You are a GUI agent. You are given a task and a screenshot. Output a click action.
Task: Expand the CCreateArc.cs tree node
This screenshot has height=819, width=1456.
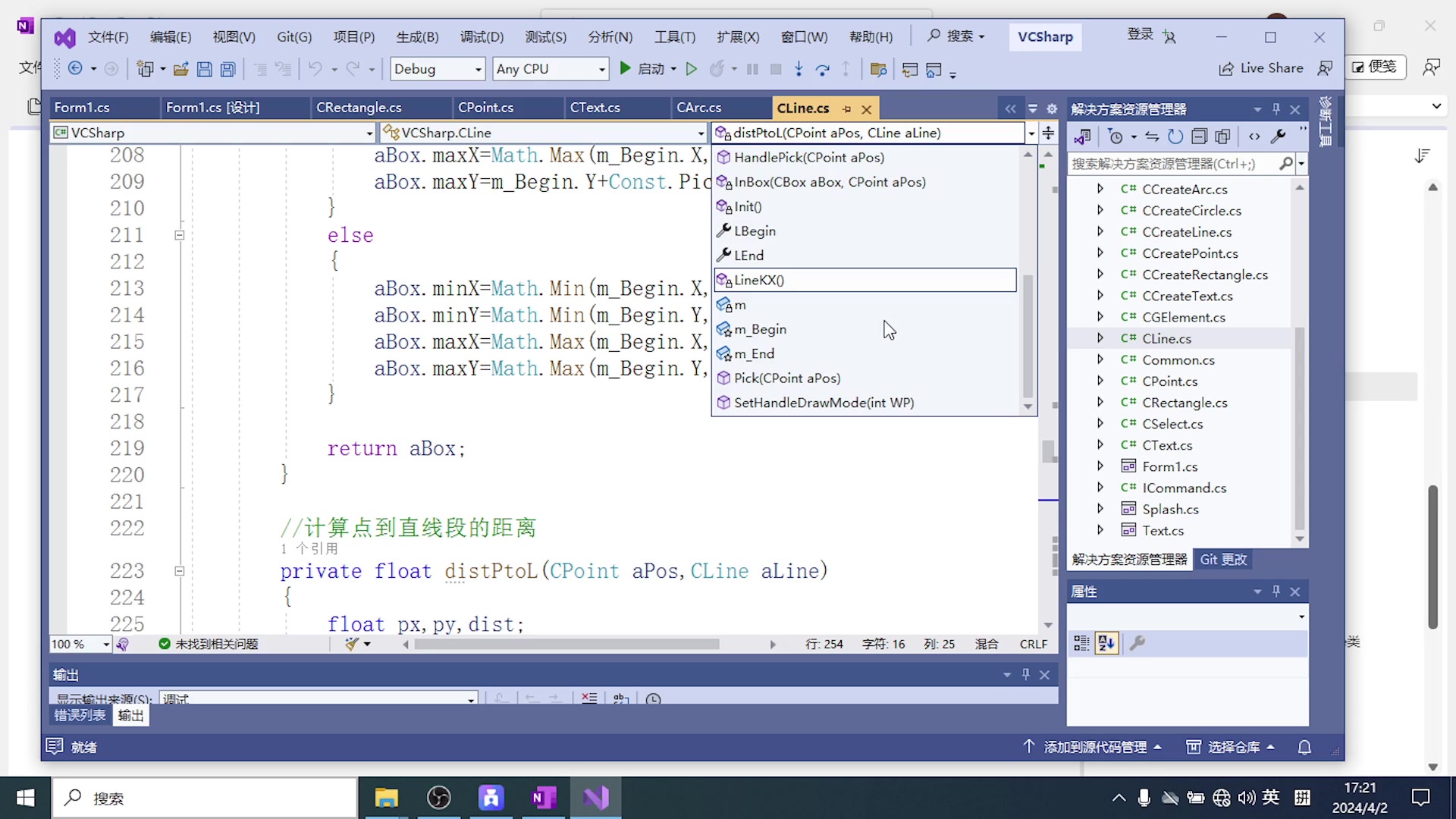point(1100,189)
